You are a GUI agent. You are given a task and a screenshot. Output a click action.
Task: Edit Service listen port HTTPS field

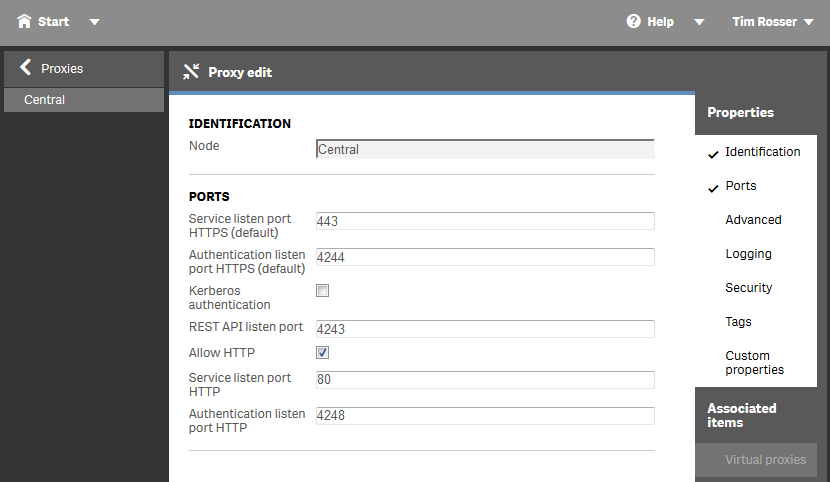pos(485,221)
